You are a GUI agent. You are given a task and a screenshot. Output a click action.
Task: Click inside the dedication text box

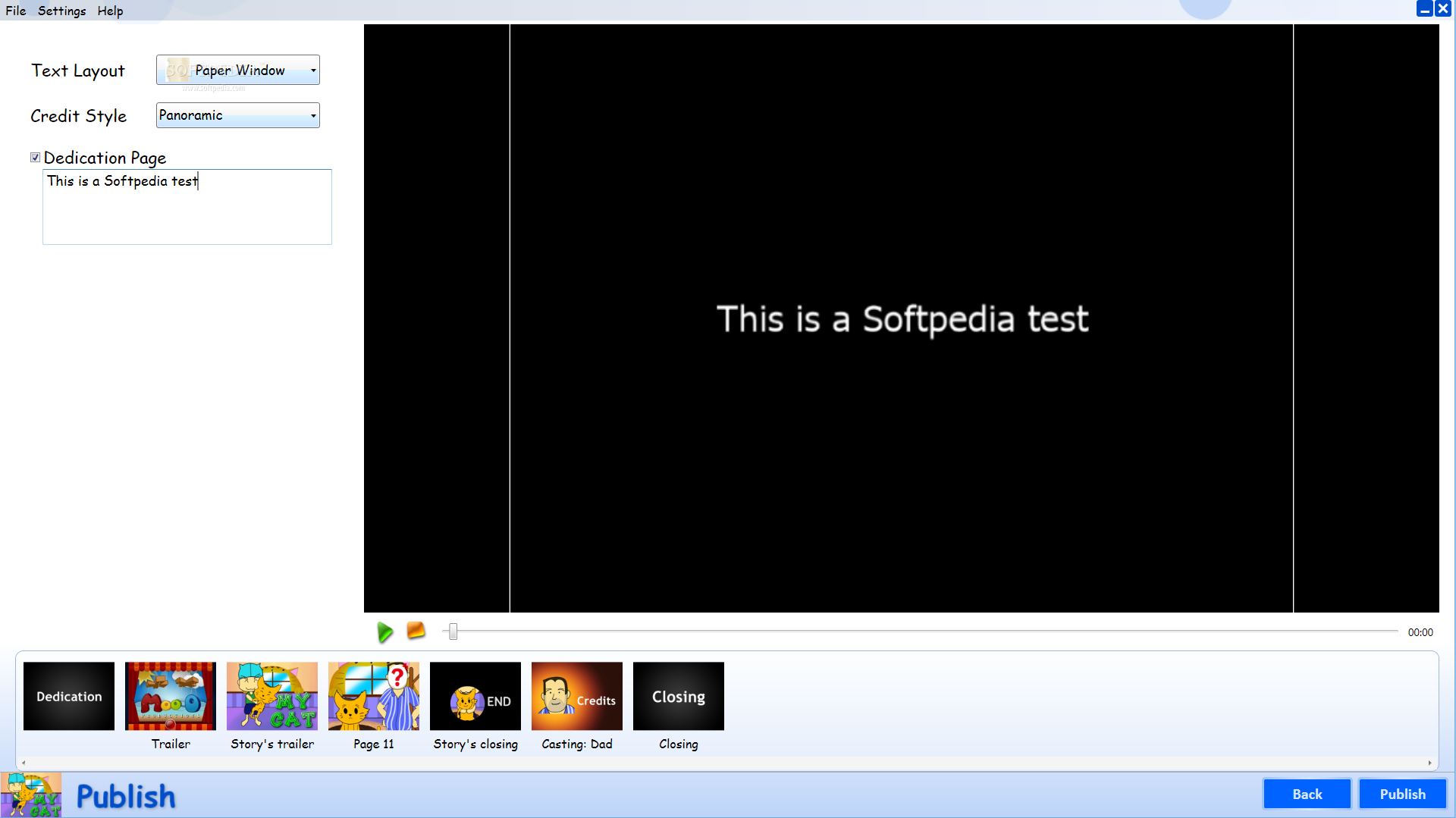pyautogui.click(x=187, y=207)
